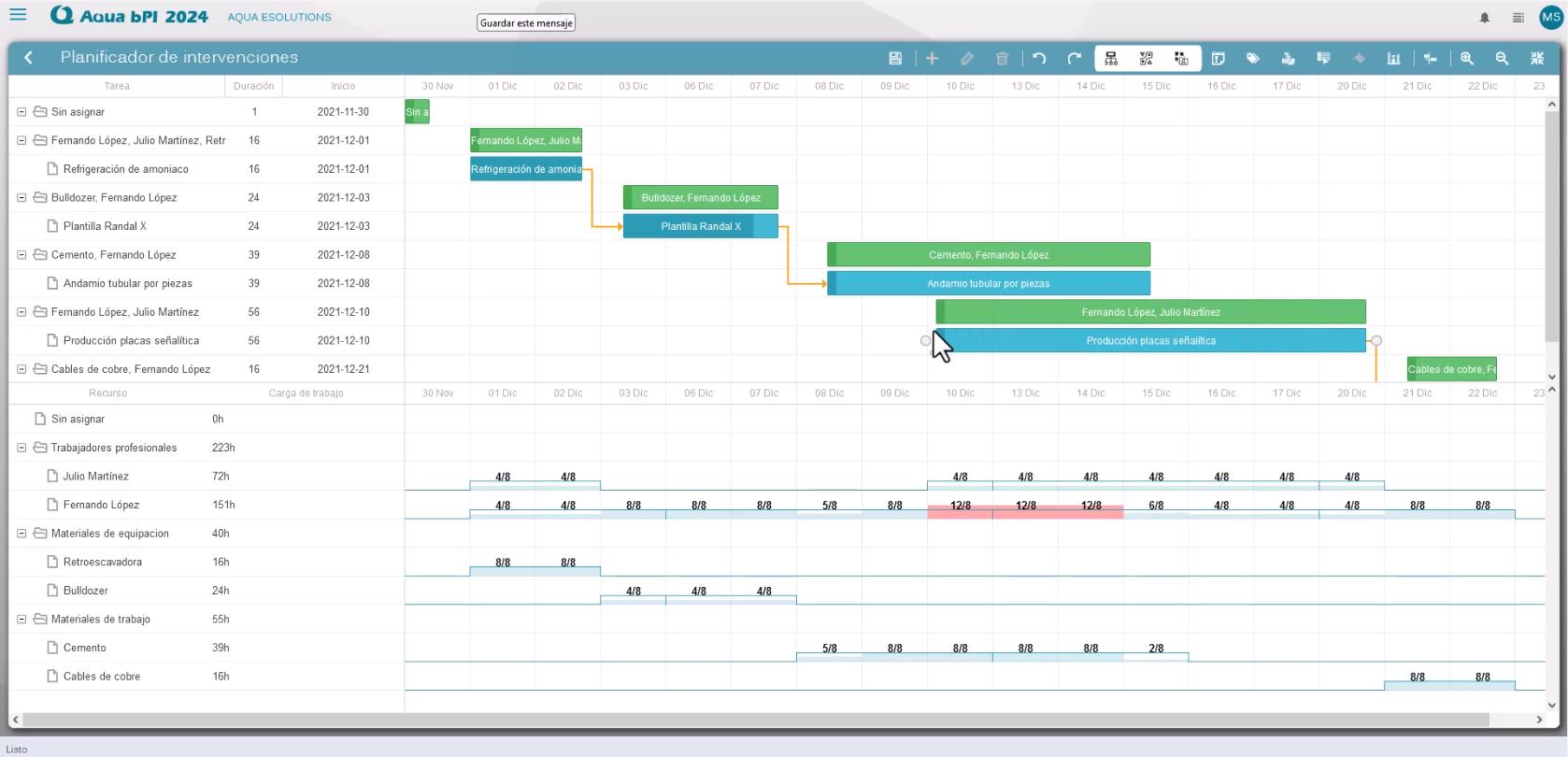The height and width of the screenshot is (757, 1568).
Task: Click the AQUA ESOLUTIONS link
Action: pyautogui.click(x=279, y=17)
